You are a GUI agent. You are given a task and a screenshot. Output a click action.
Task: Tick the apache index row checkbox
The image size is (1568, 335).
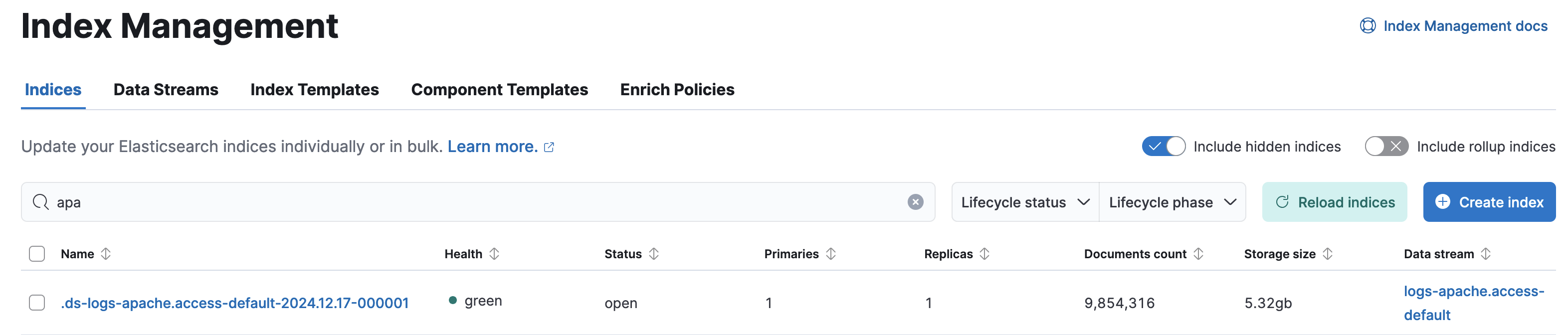click(37, 303)
